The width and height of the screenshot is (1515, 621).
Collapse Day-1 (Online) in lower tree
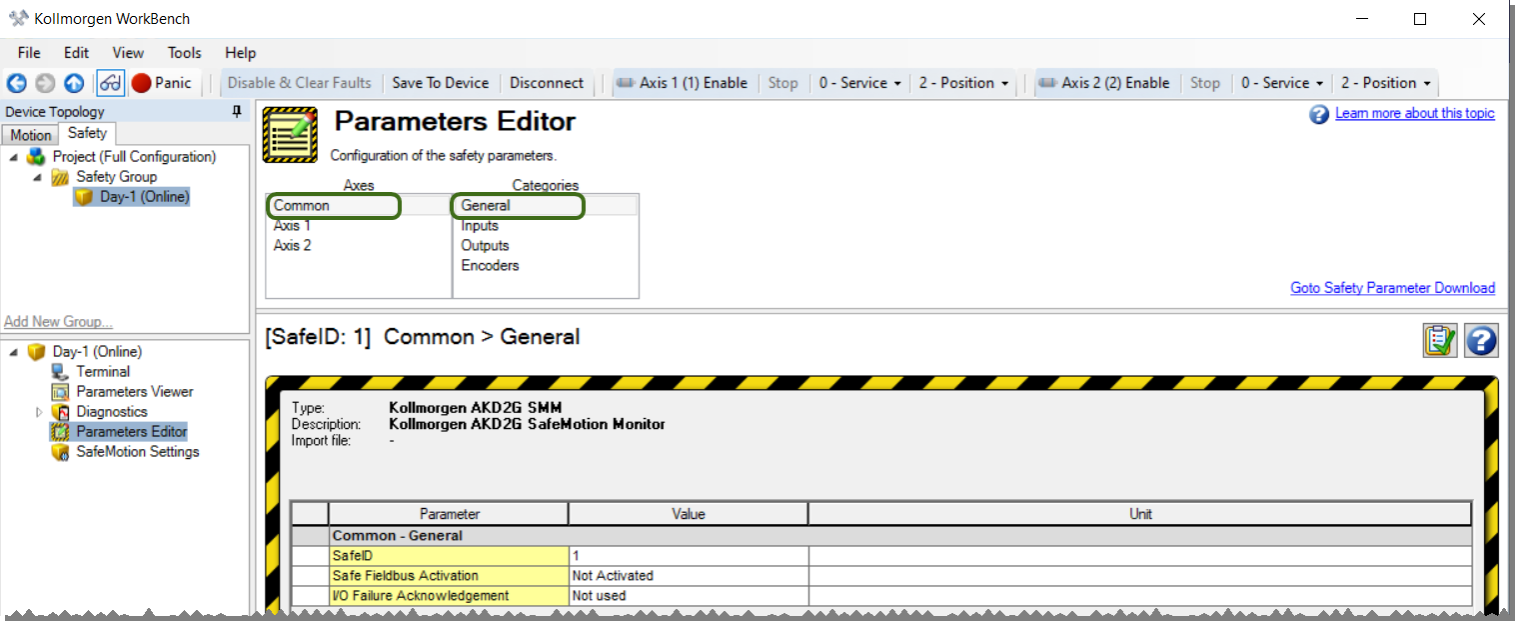click(14, 352)
